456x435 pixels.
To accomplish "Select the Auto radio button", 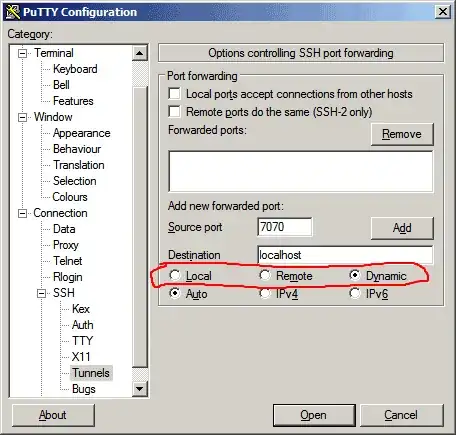I will (174, 294).
